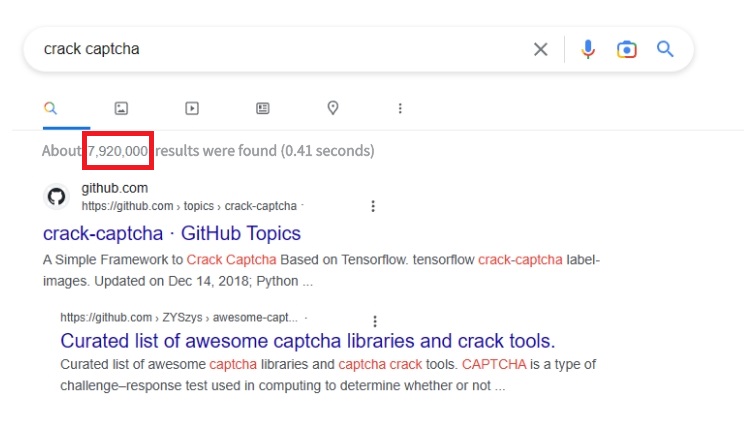The image size is (756, 422).
Task: Open options menu for github.com result
Action: (373, 206)
